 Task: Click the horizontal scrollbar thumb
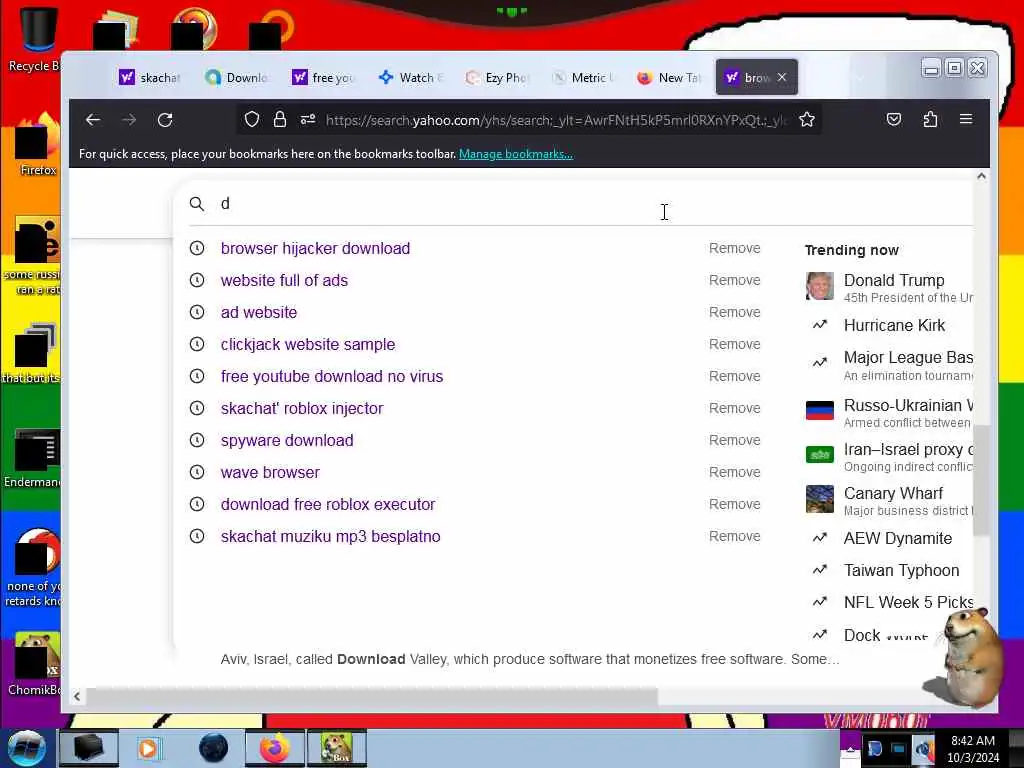click(372, 696)
